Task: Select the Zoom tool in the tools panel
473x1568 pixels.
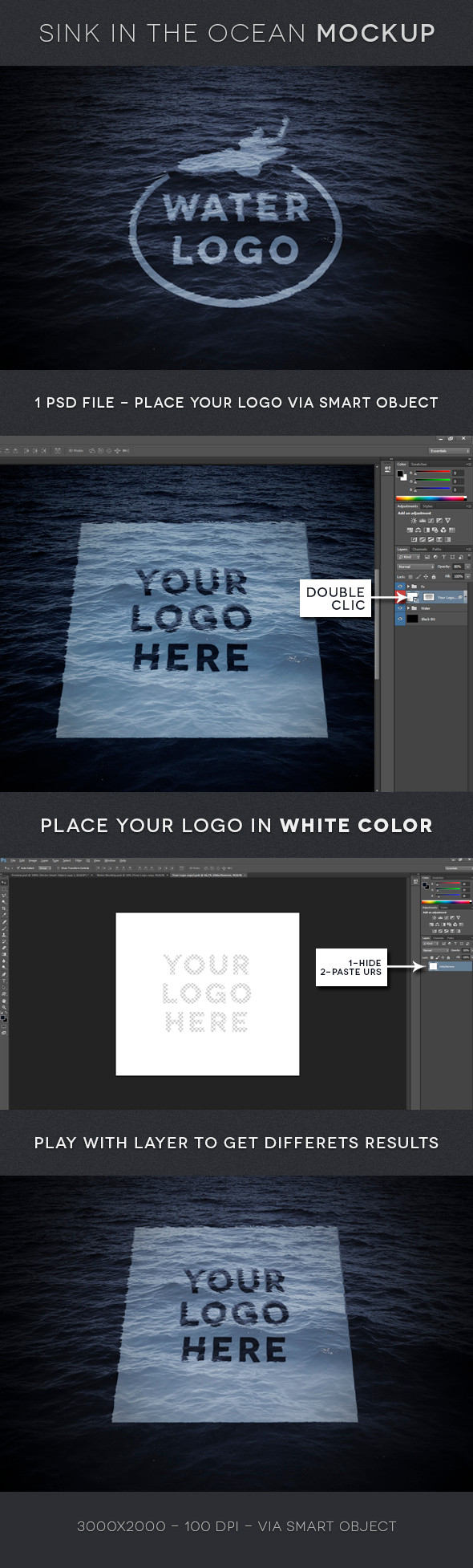Action: 4,1007
